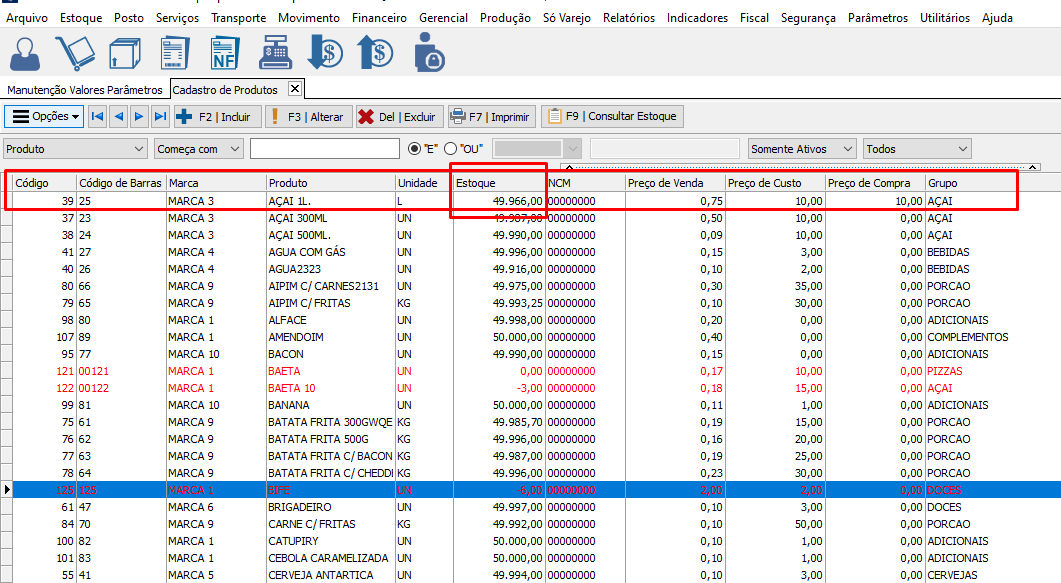1061x583 pixels.
Task: Click the search text input field
Action: [324, 149]
